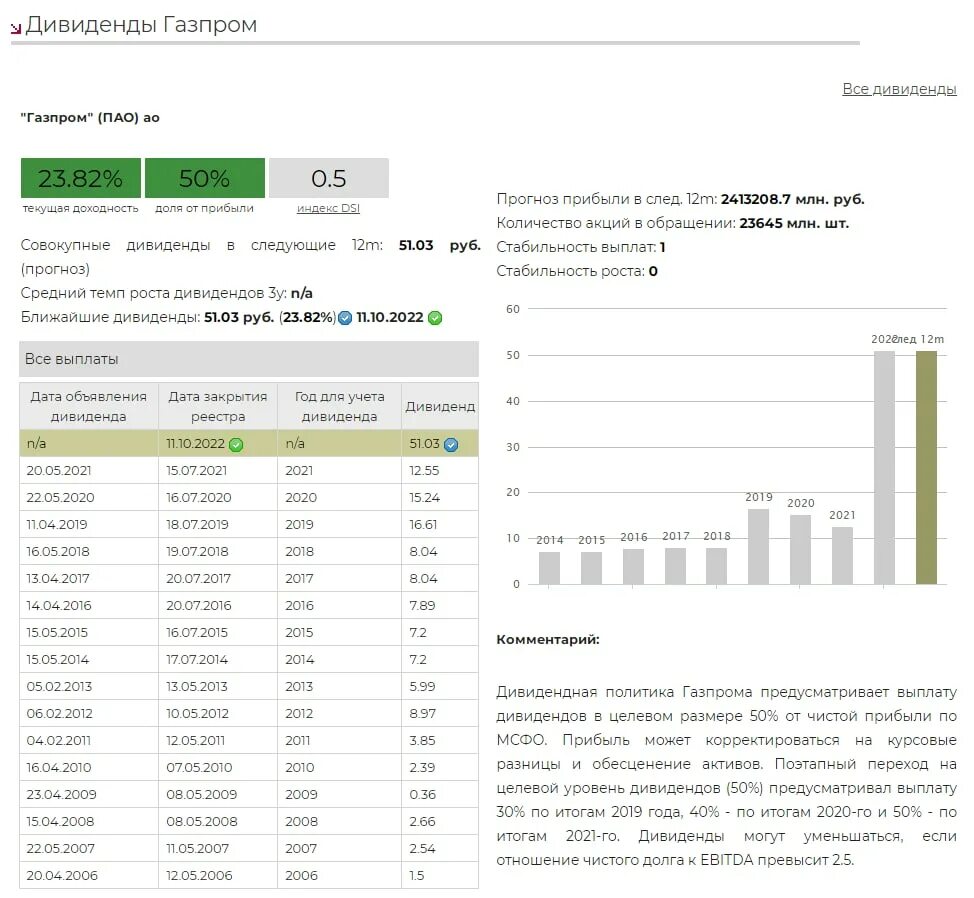Image resolution: width=974 pixels, height=898 pixels.
Task: Click the 12.55 dividend value
Action: [424, 471]
